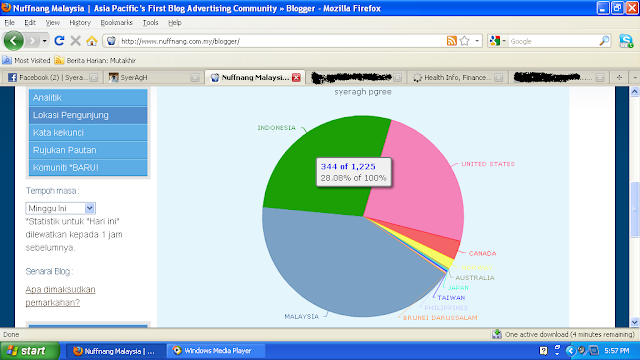Open the Edit menu
This screenshot has width=640, height=360.
coord(30,22)
